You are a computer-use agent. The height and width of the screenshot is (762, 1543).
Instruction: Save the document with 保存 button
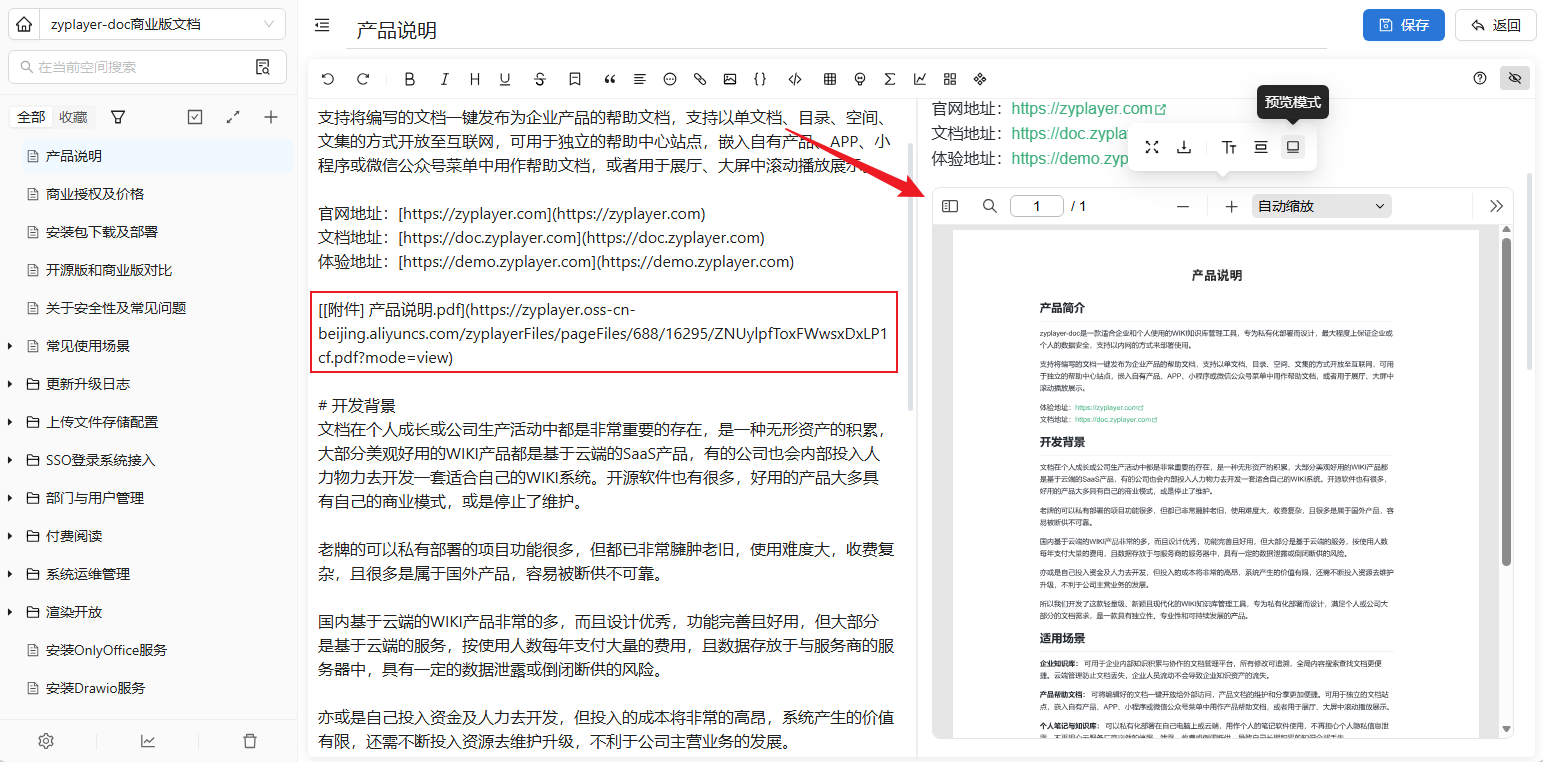coord(1404,25)
